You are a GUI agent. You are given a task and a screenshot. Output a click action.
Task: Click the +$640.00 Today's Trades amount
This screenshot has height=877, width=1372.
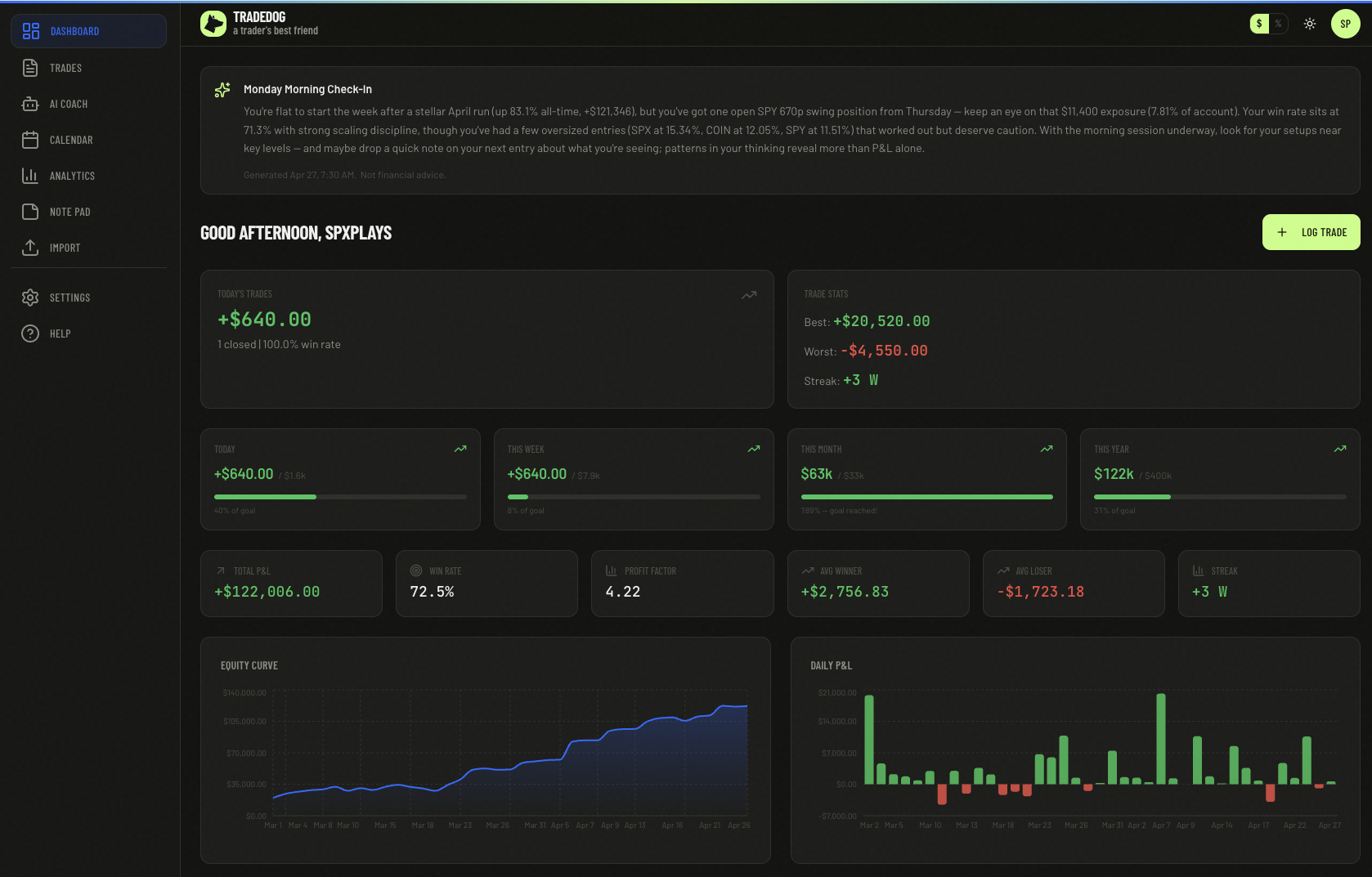pos(264,320)
